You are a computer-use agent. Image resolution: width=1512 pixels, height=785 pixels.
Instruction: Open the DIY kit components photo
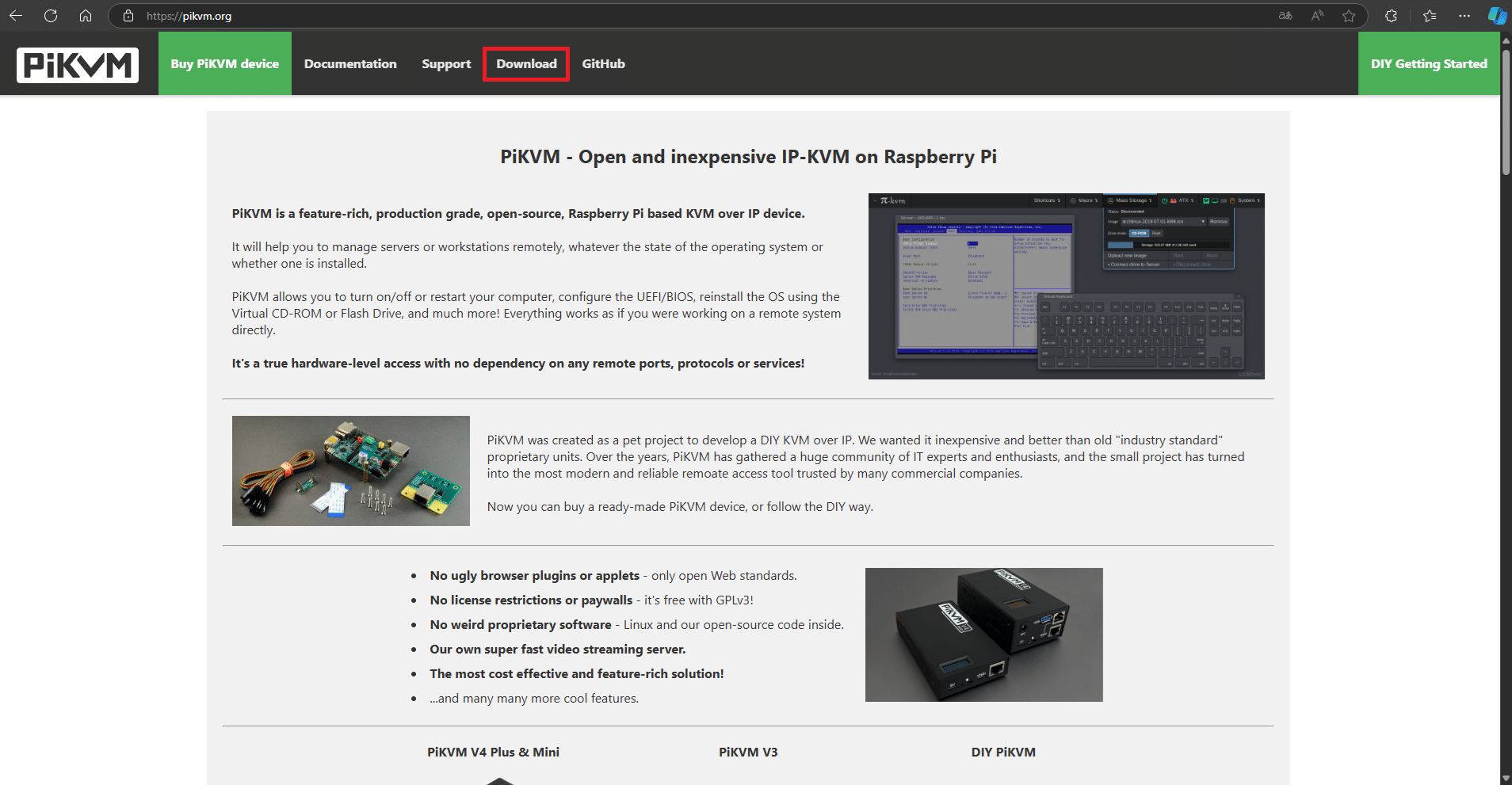point(351,471)
